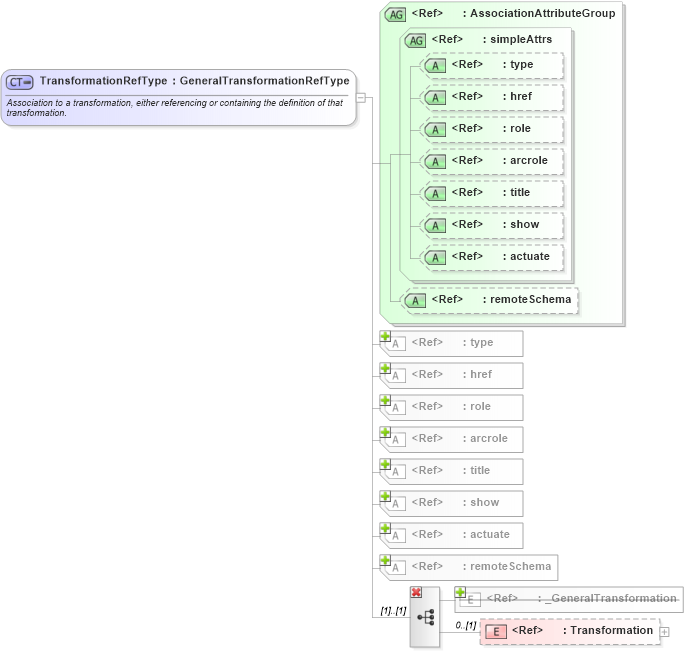Select the greyed ': show' label
This screenshot has width=688, height=651.
pyautogui.click(x=480, y=502)
